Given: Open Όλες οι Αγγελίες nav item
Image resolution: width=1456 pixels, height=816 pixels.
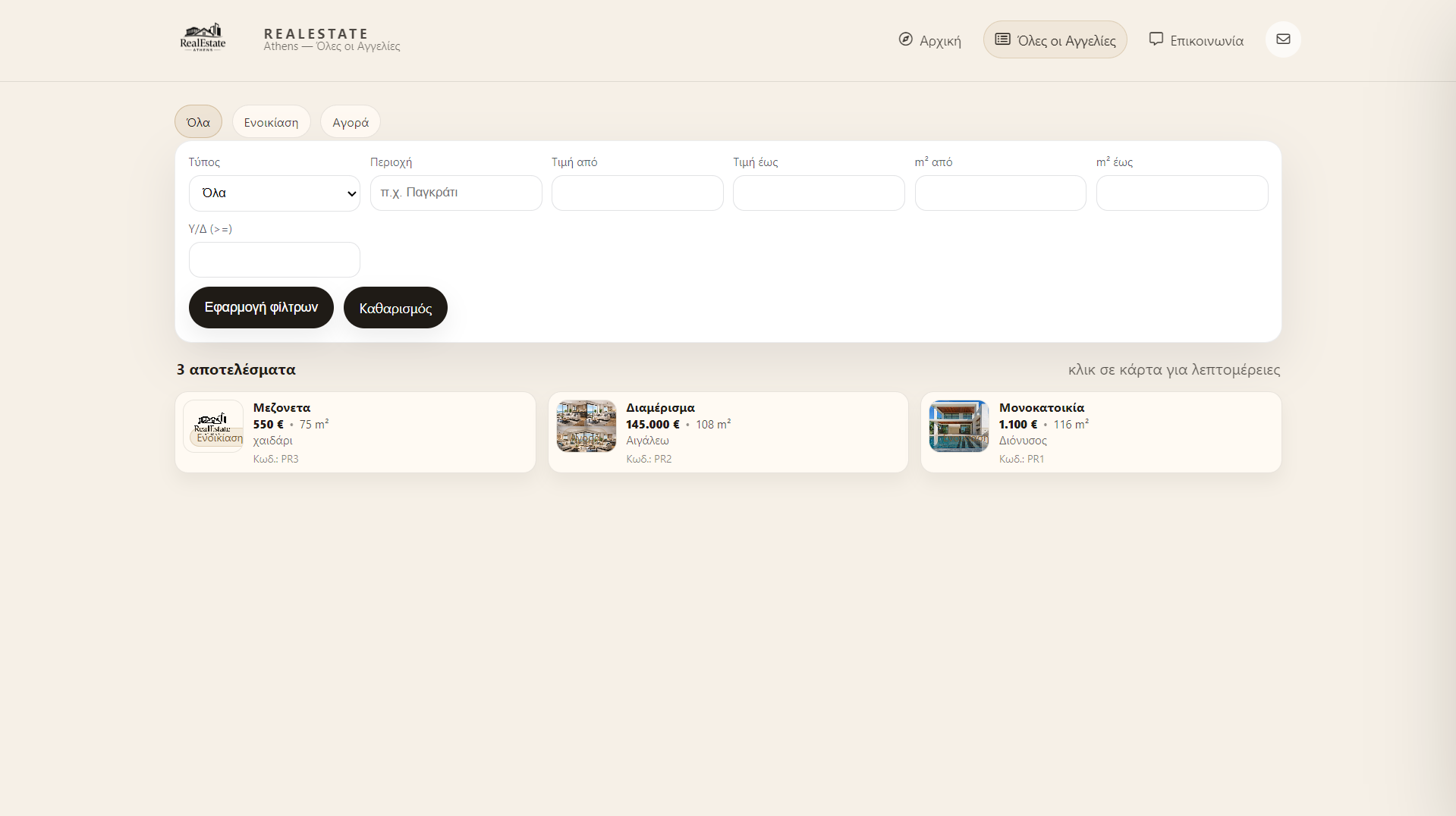Looking at the screenshot, I should point(1055,39).
